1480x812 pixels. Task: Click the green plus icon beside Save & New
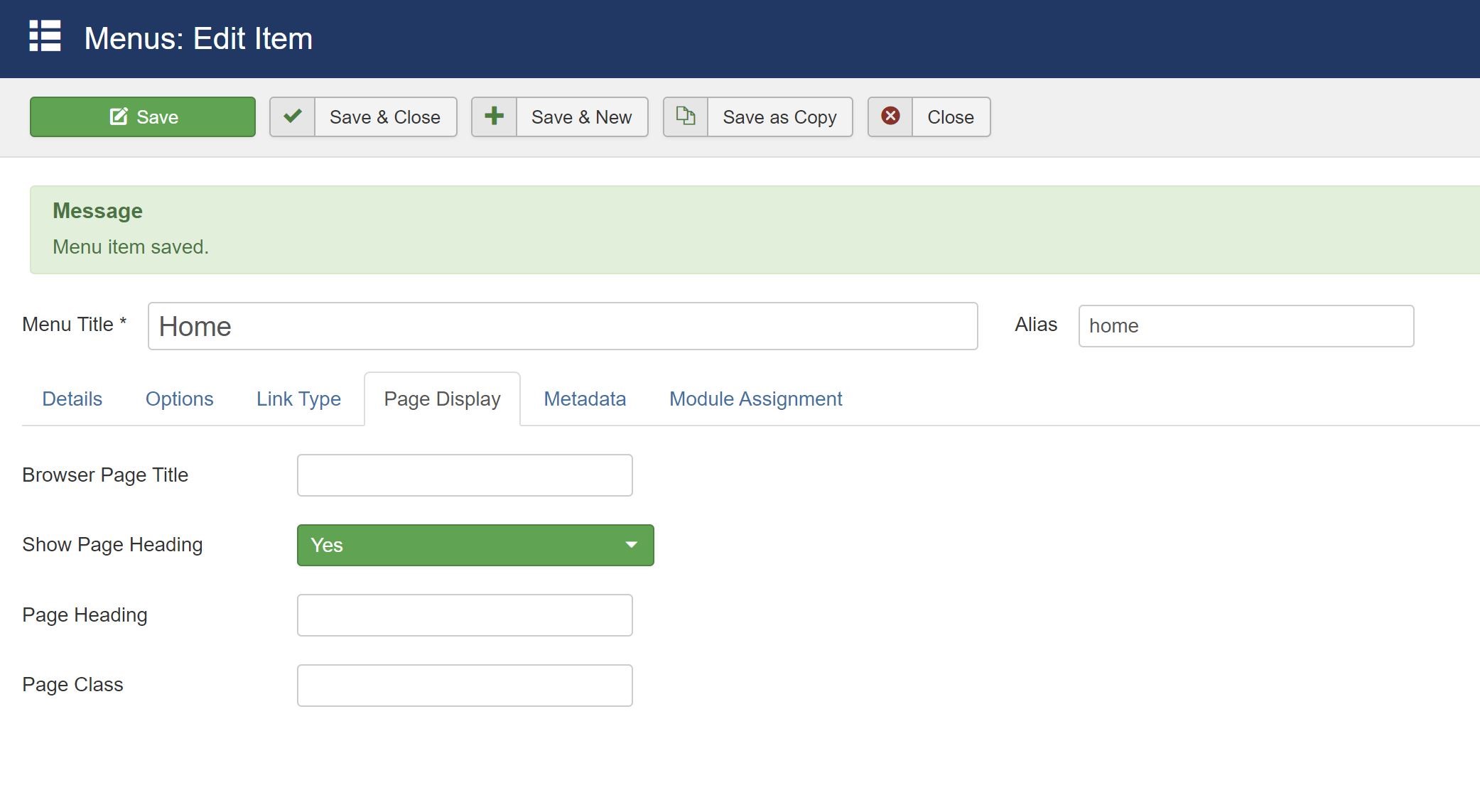coord(495,117)
